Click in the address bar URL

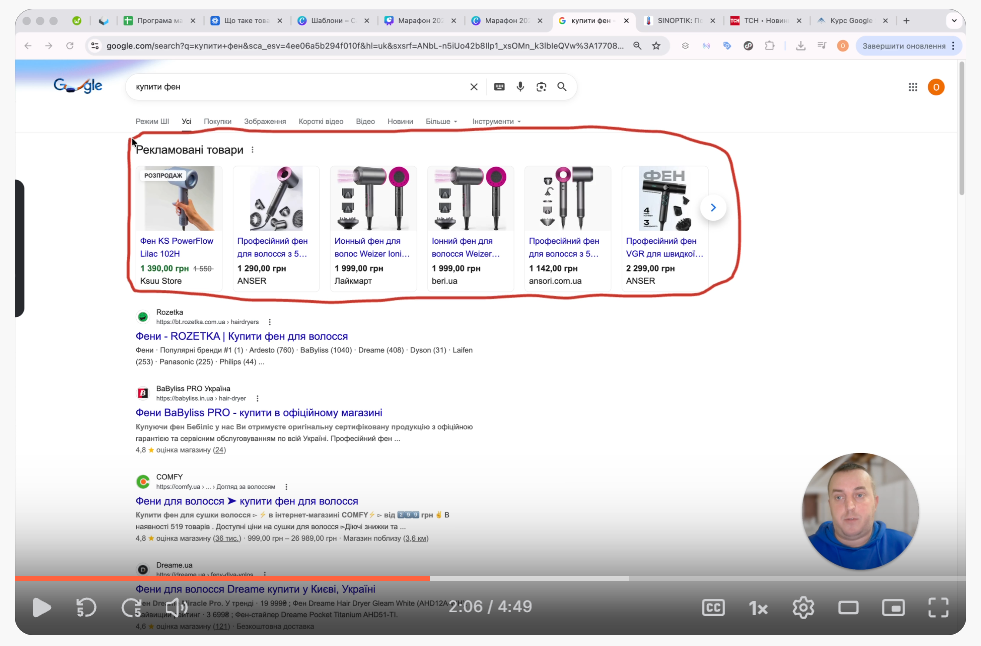click(x=365, y=46)
